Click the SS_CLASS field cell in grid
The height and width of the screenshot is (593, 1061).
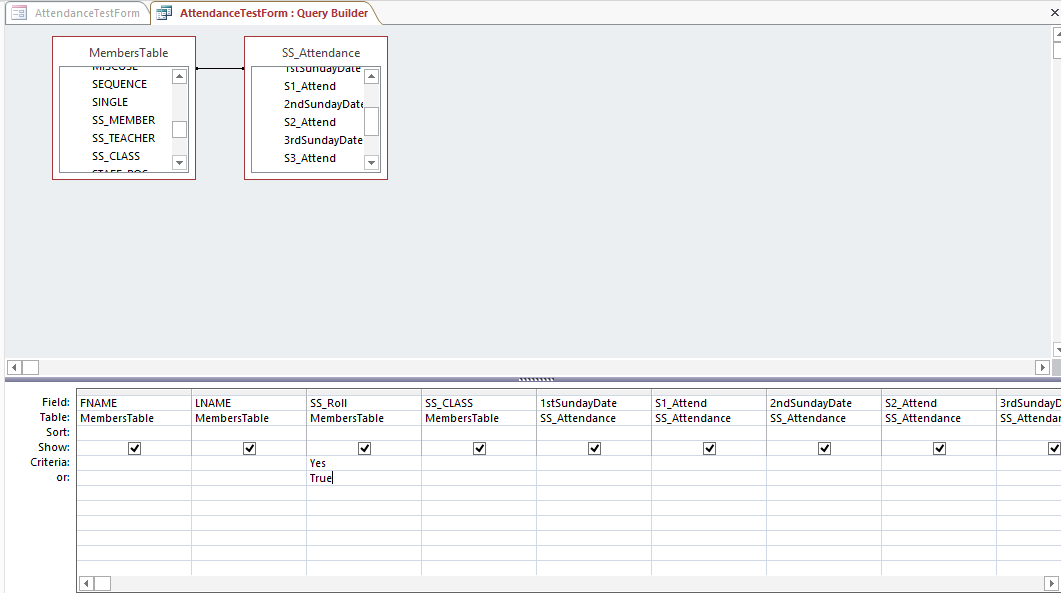tap(479, 403)
